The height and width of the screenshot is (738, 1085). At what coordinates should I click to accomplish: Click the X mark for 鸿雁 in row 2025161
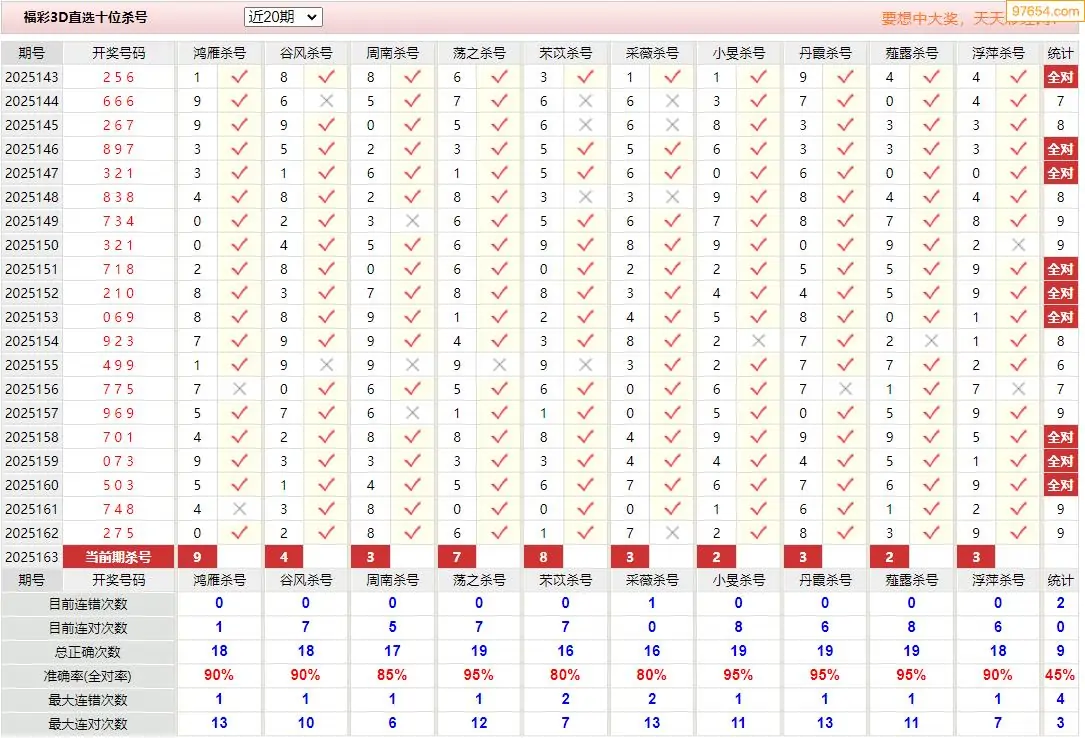[x=239, y=509]
